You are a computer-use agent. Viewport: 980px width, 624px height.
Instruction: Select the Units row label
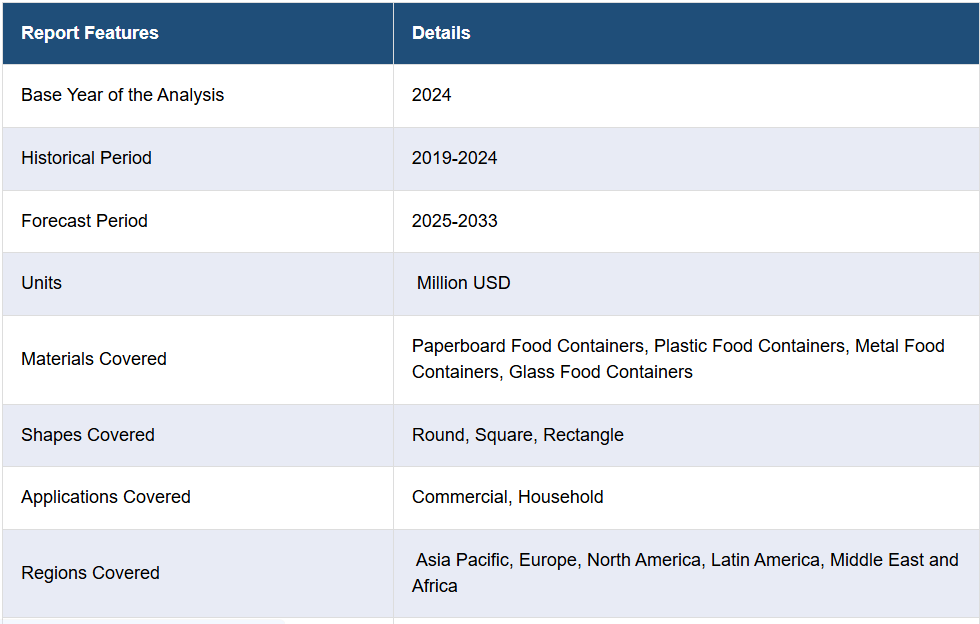tap(41, 283)
